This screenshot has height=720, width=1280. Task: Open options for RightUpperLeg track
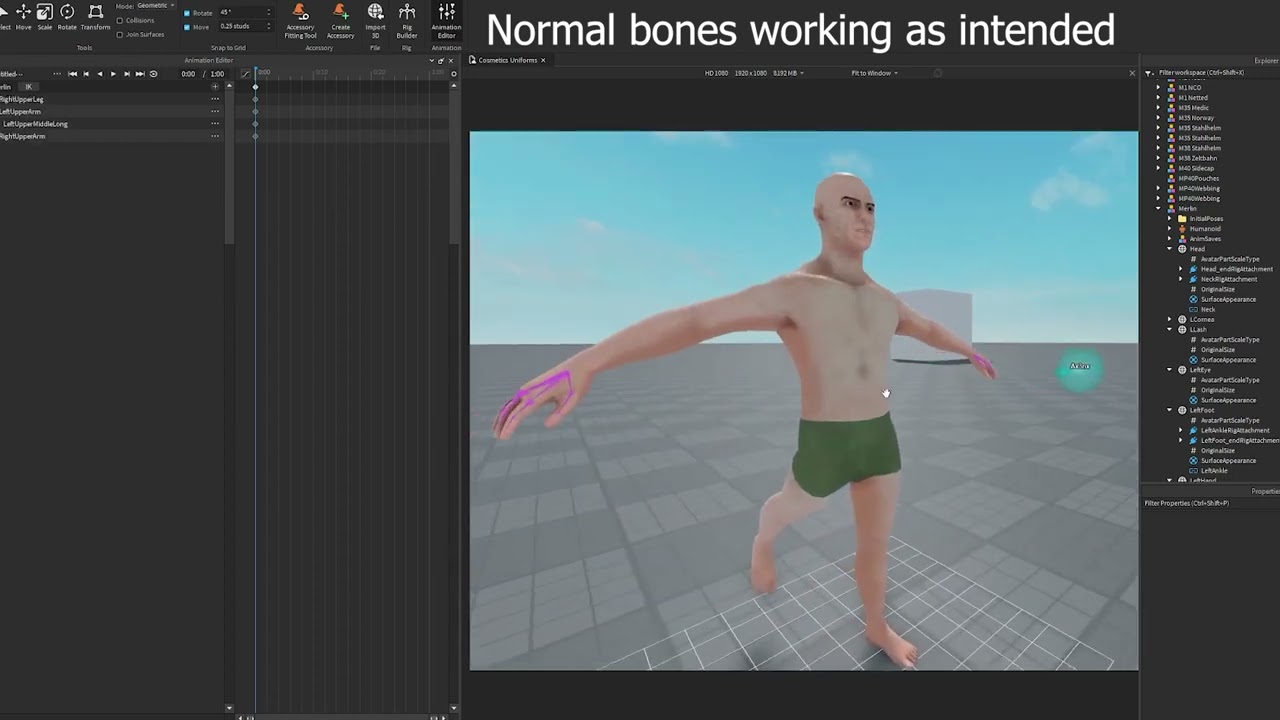(215, 99)
